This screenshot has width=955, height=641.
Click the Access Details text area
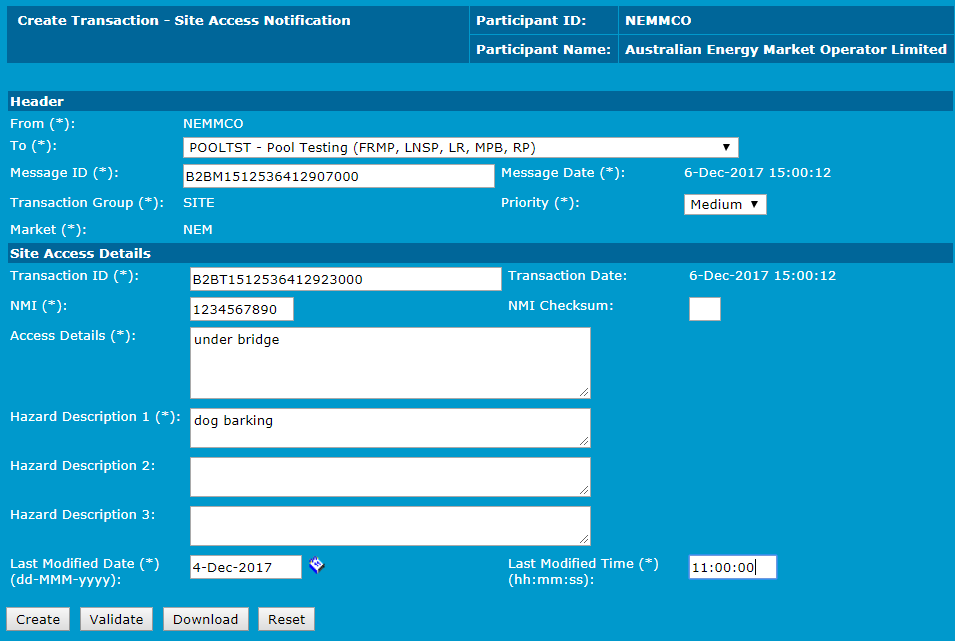[389, 362]
